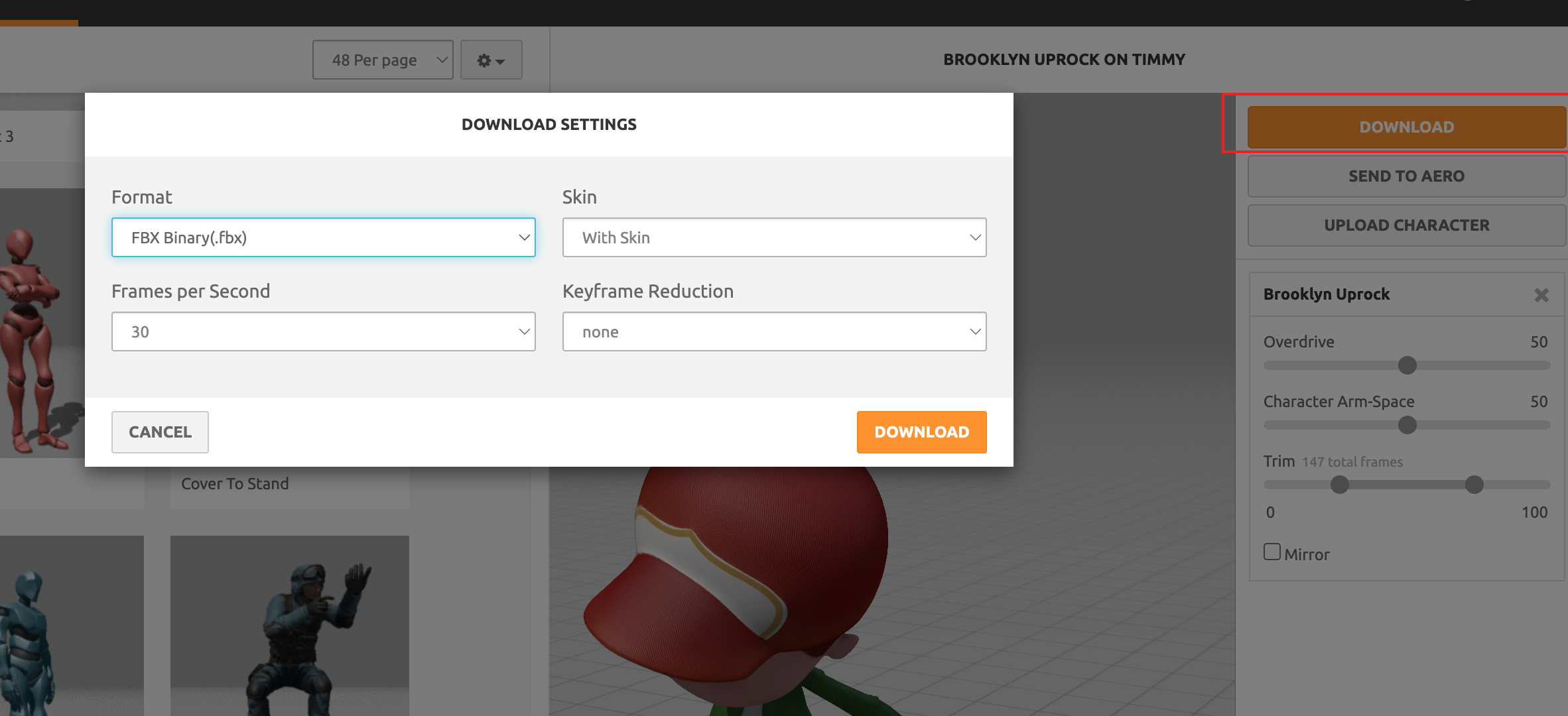
Task: Click Upload Character button
Action: 1406,225
